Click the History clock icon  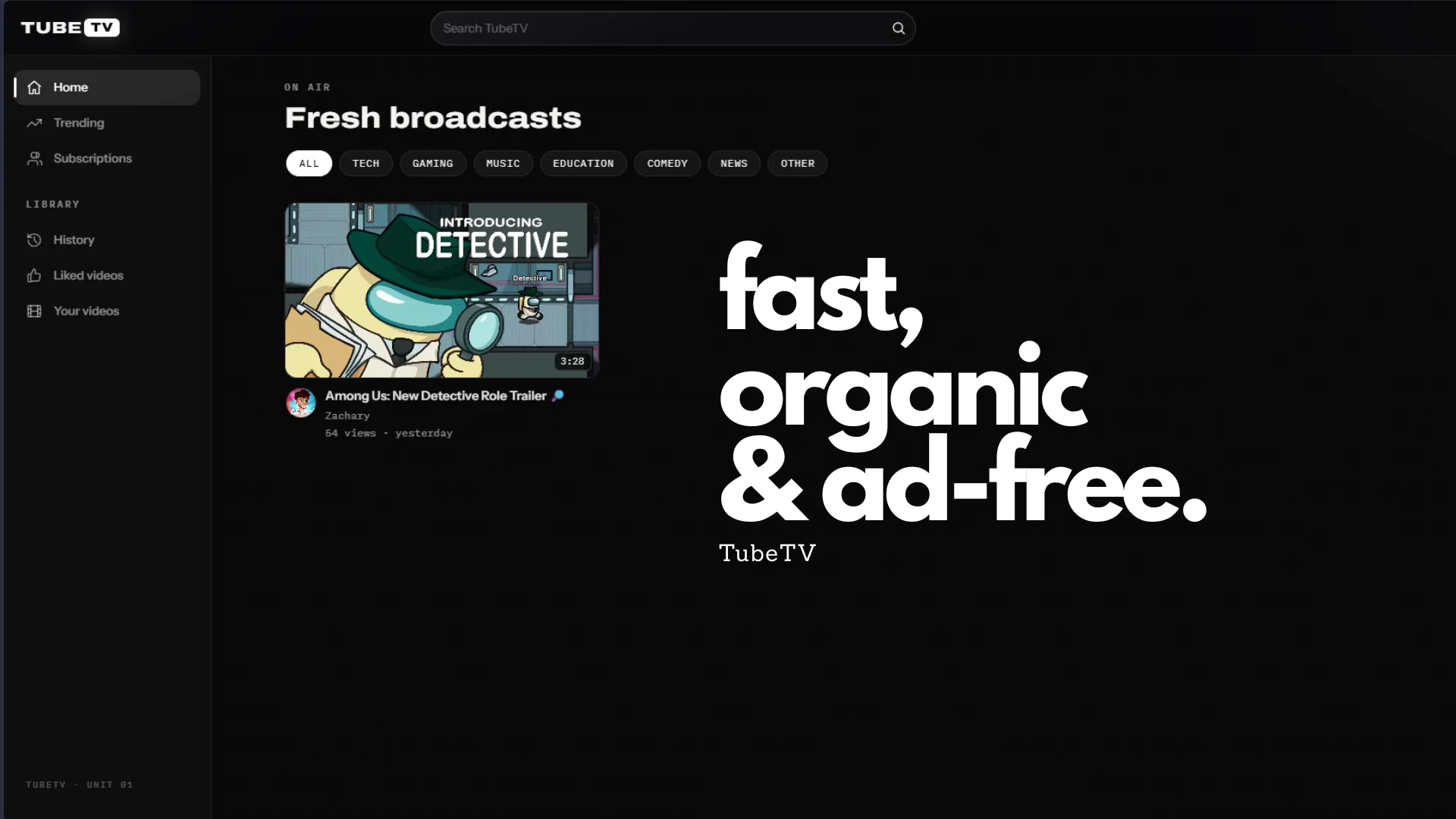click(34, 240)
